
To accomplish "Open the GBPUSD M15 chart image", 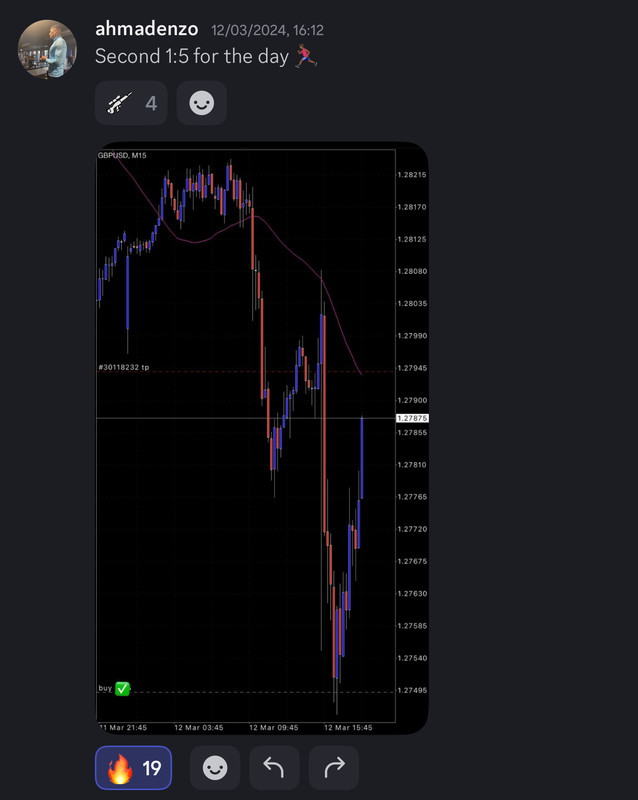I will [x=262, y=438].
